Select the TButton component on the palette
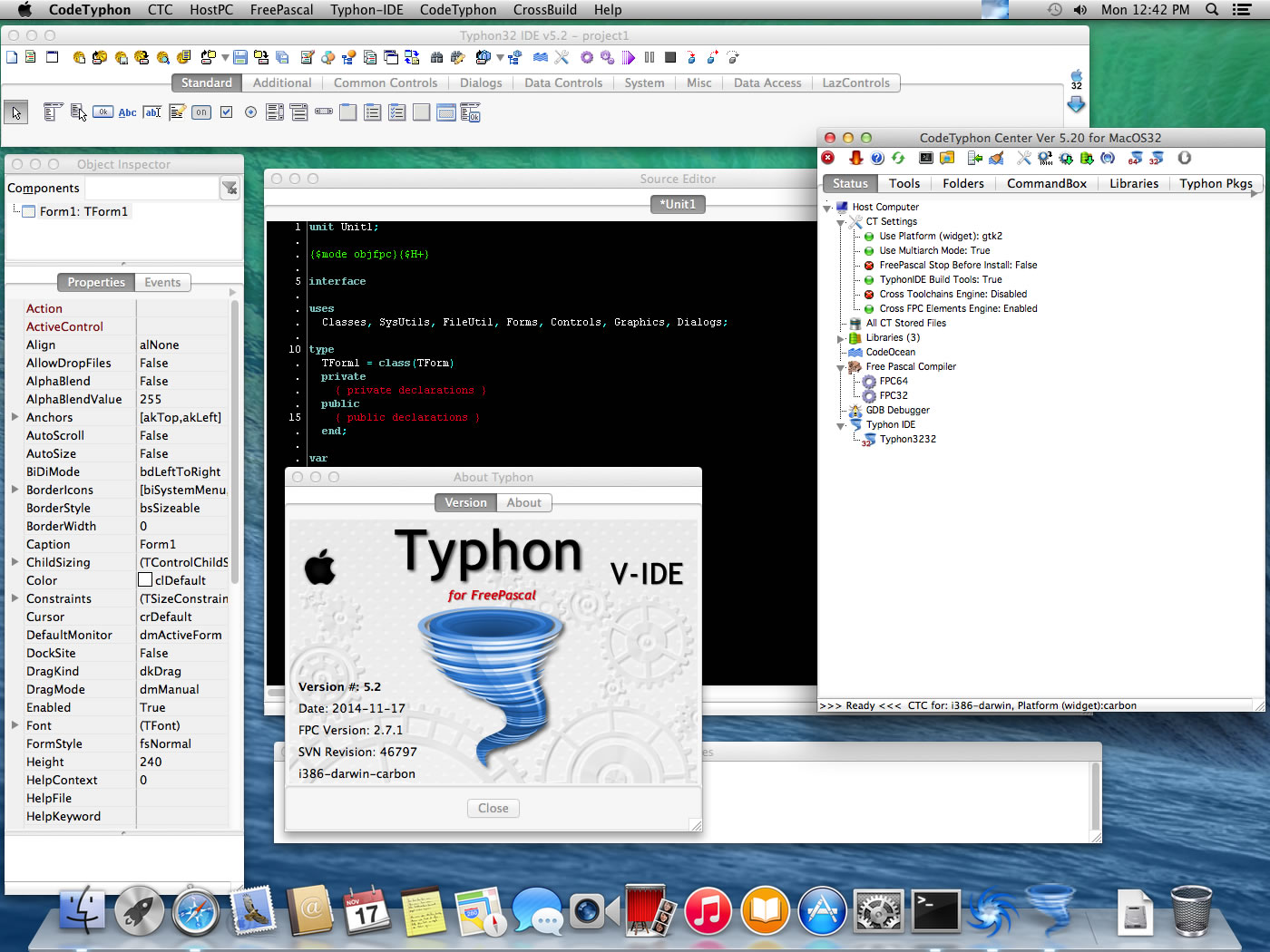 [103, 112]
